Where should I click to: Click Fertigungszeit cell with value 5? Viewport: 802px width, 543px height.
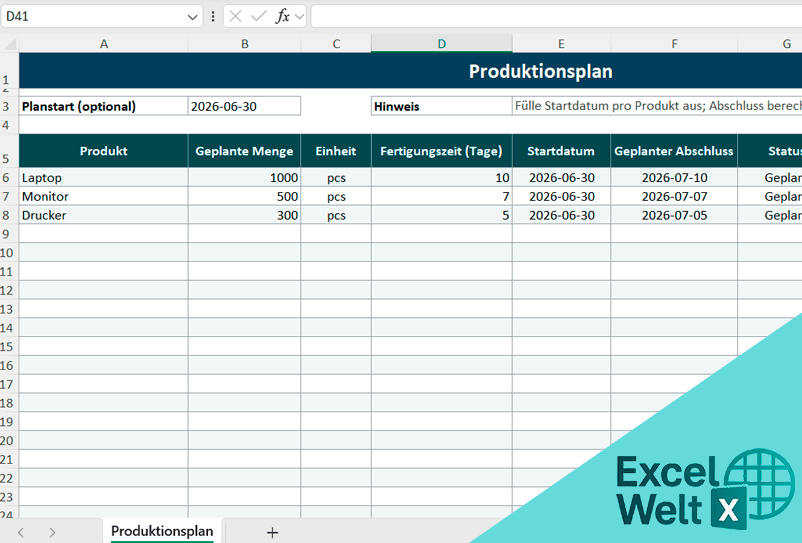(x=442, y=215)
